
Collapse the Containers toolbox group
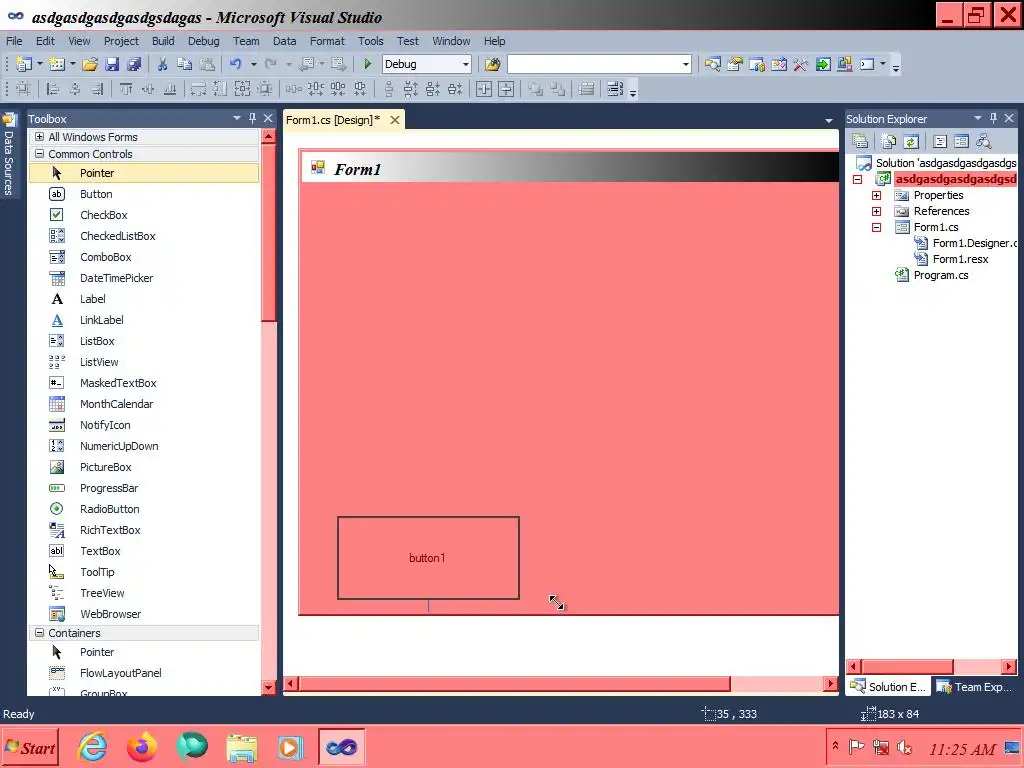pos(39,633)
